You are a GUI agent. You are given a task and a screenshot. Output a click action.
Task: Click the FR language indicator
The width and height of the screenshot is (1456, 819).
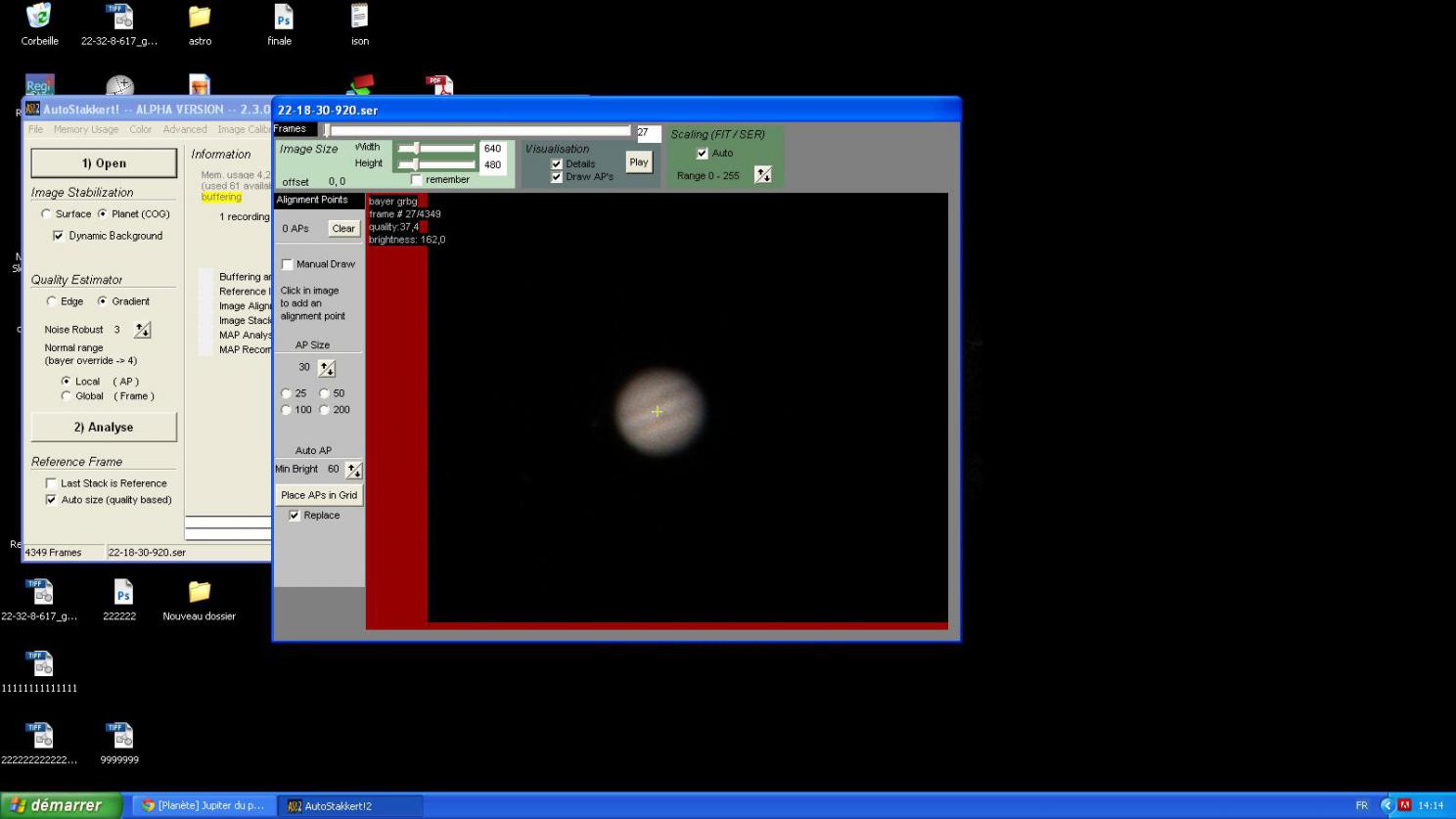pyautogui.click(x=1361, y=805)
